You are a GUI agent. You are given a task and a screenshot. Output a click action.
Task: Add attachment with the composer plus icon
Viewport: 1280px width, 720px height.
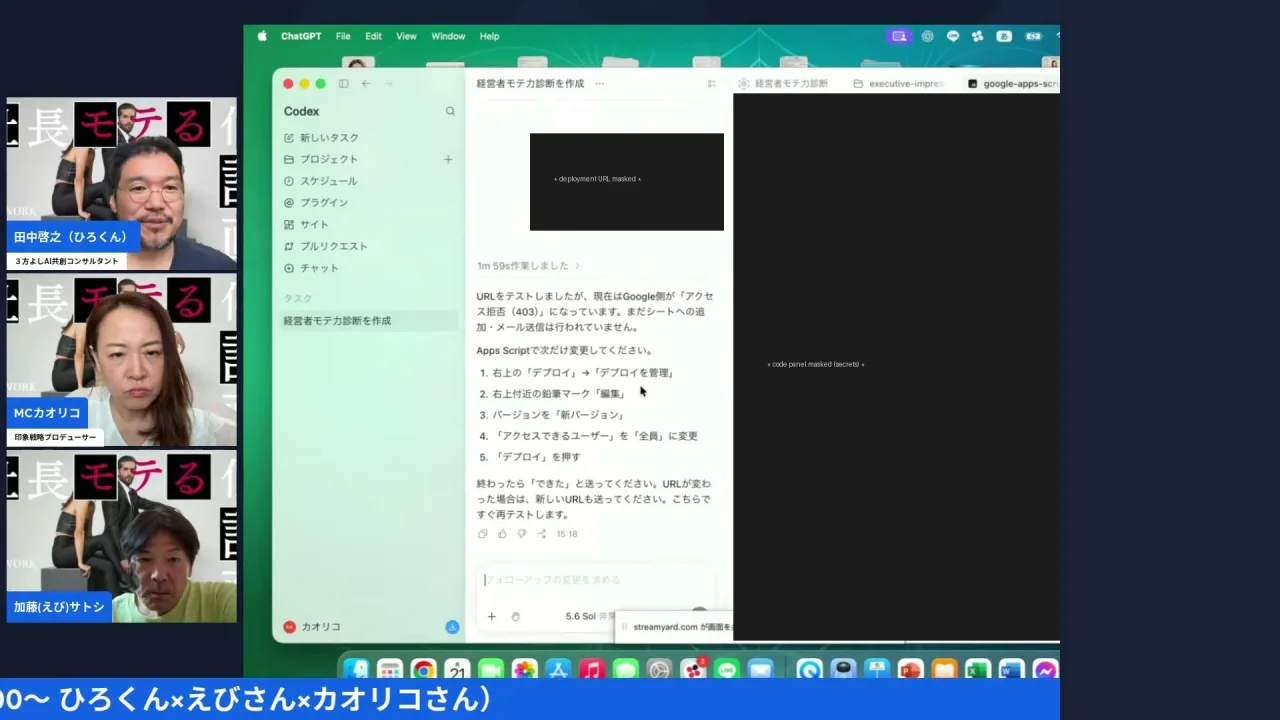(491, 616)
